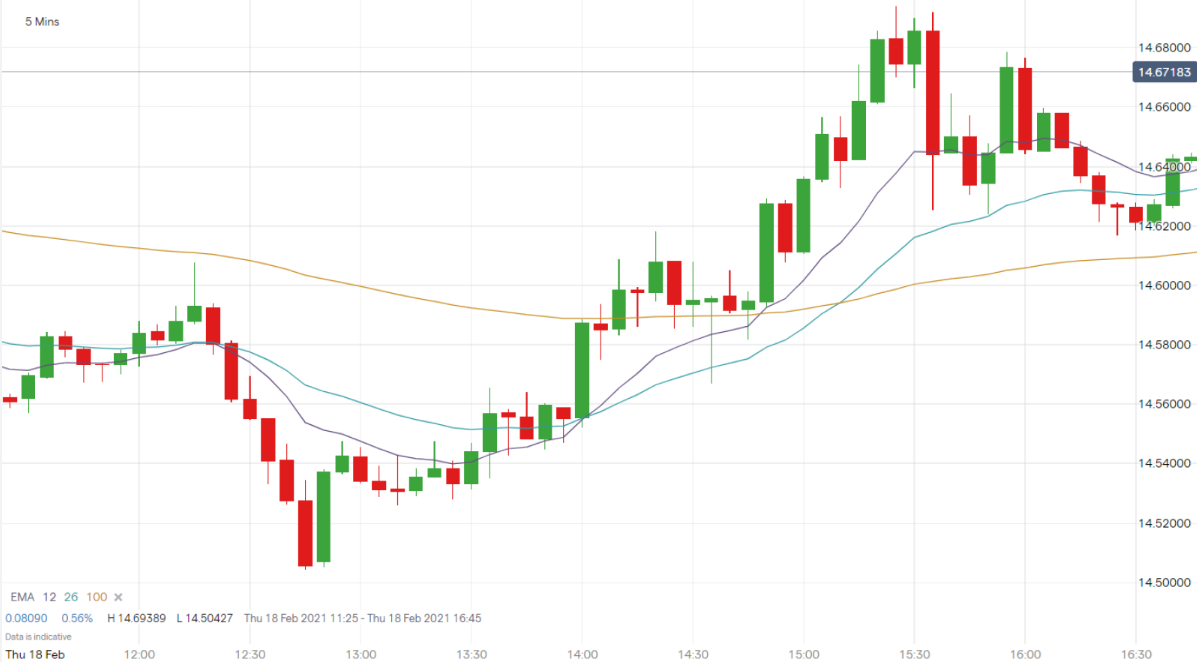Click the long red candle at 15:35
The image size is (1197, 662).
click(933, 93)
